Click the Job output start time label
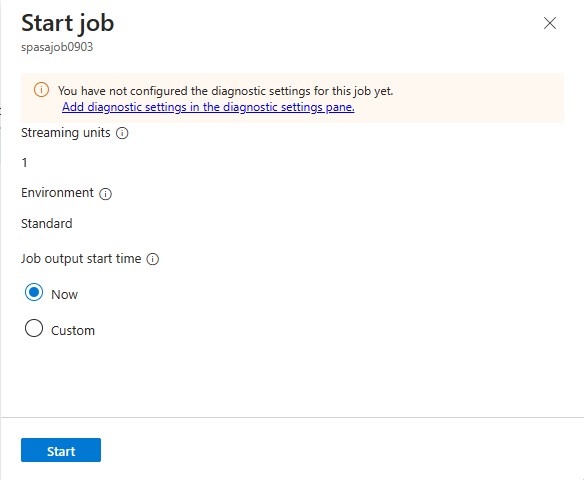The width and height of the screenshot is (584, 480). click(x=81, y=258)
